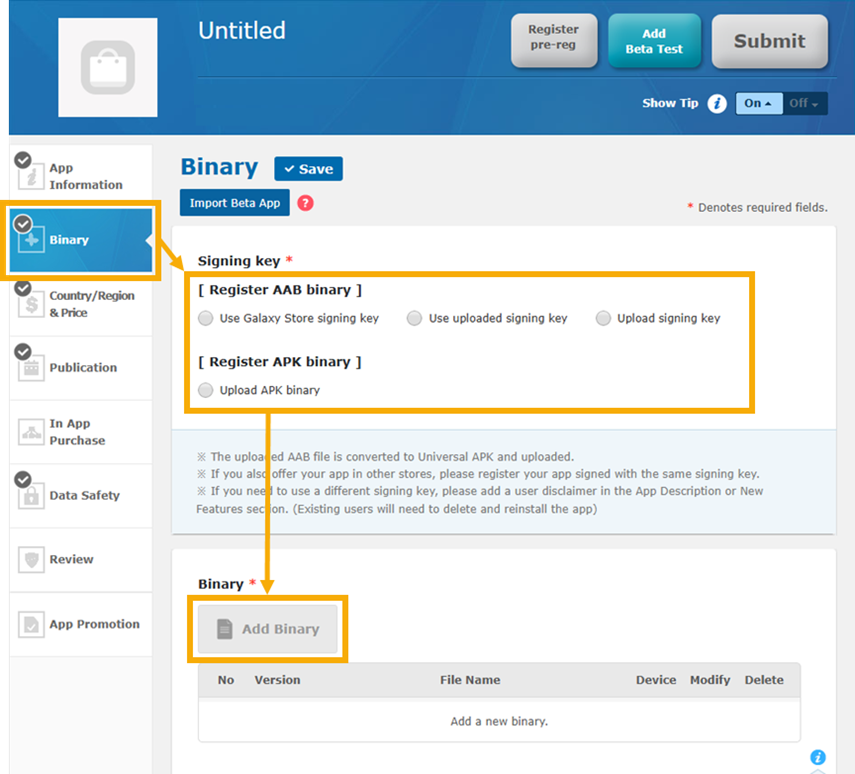Viewport: 855px width, 774px height.
Task: Choose the Upload signing key radio button
Action: (603, 319)
